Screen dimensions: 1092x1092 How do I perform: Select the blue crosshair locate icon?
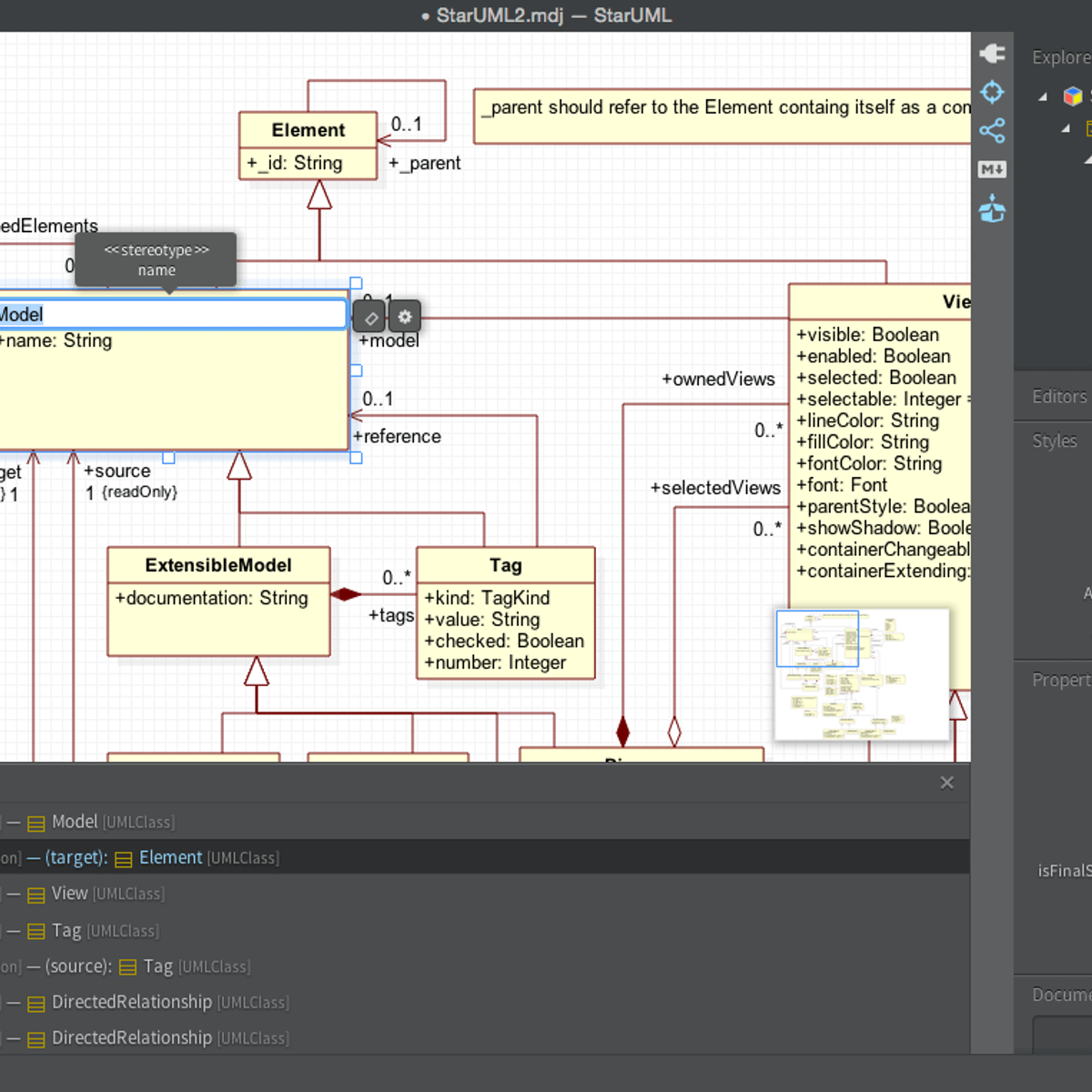point(992,92)
